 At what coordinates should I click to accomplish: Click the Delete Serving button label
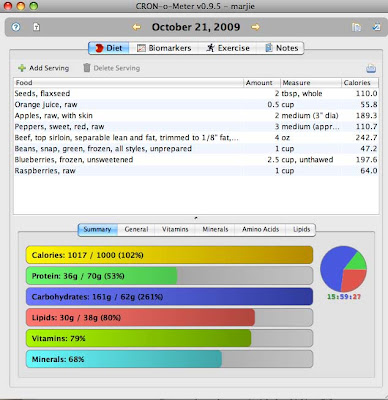[x=117, y=68]
